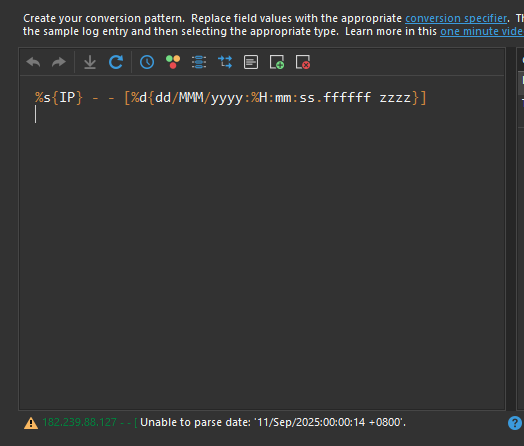
Task: Insert a date specifier via clock icon
Action: click(x=147, y=62)
